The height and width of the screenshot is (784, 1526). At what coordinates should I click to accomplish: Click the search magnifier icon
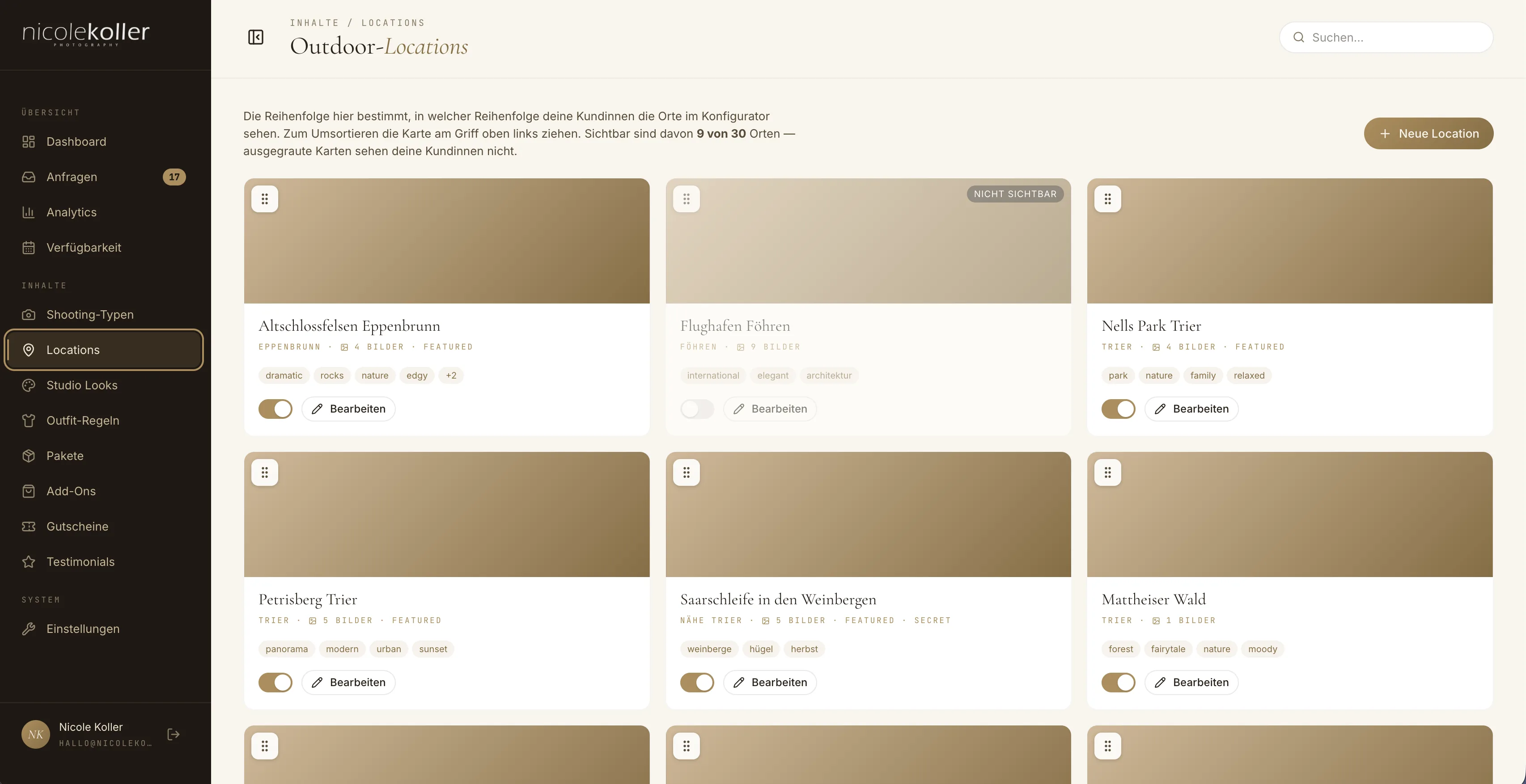[x=1298, y=37]
